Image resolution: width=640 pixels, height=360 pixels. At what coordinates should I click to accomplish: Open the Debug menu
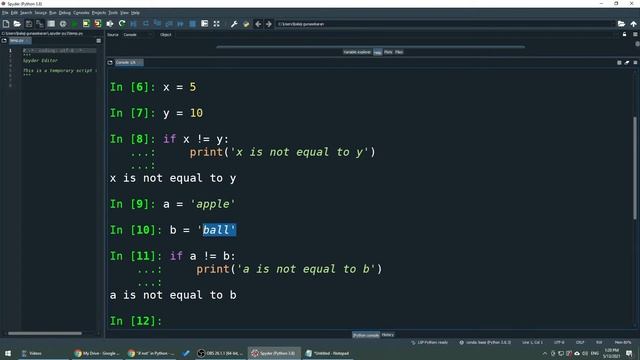point(64,13)
